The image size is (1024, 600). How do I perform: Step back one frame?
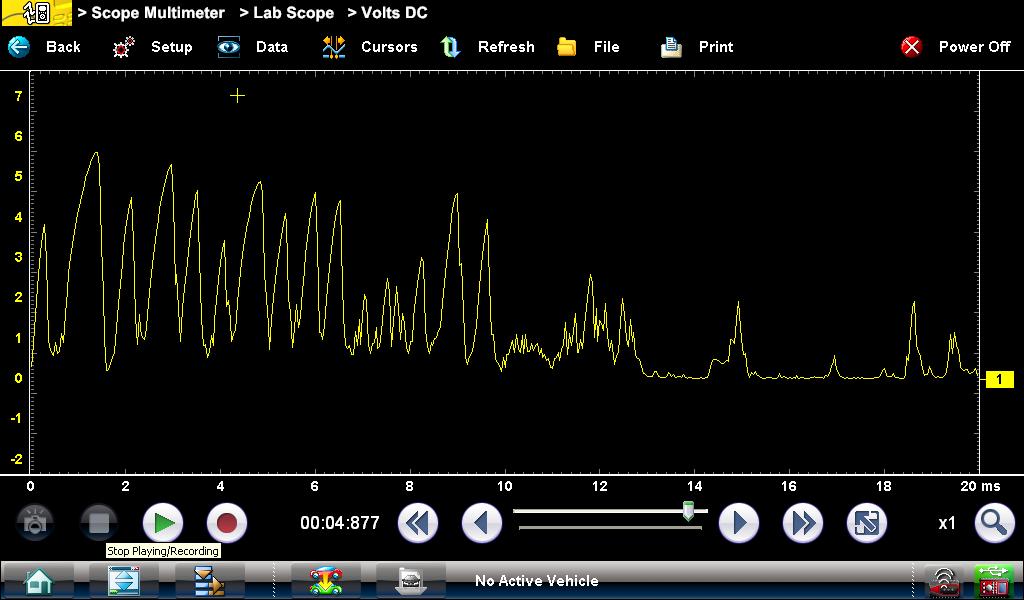(x=482, y=523)
